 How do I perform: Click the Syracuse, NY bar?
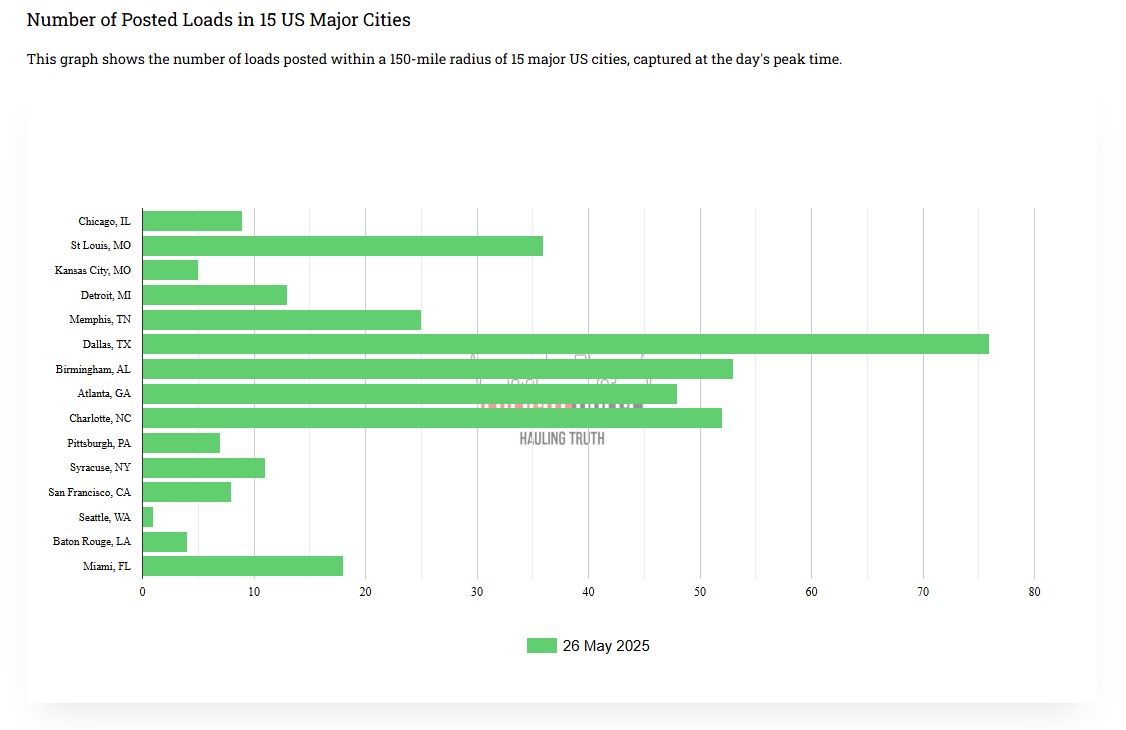(x=203, y=467)
